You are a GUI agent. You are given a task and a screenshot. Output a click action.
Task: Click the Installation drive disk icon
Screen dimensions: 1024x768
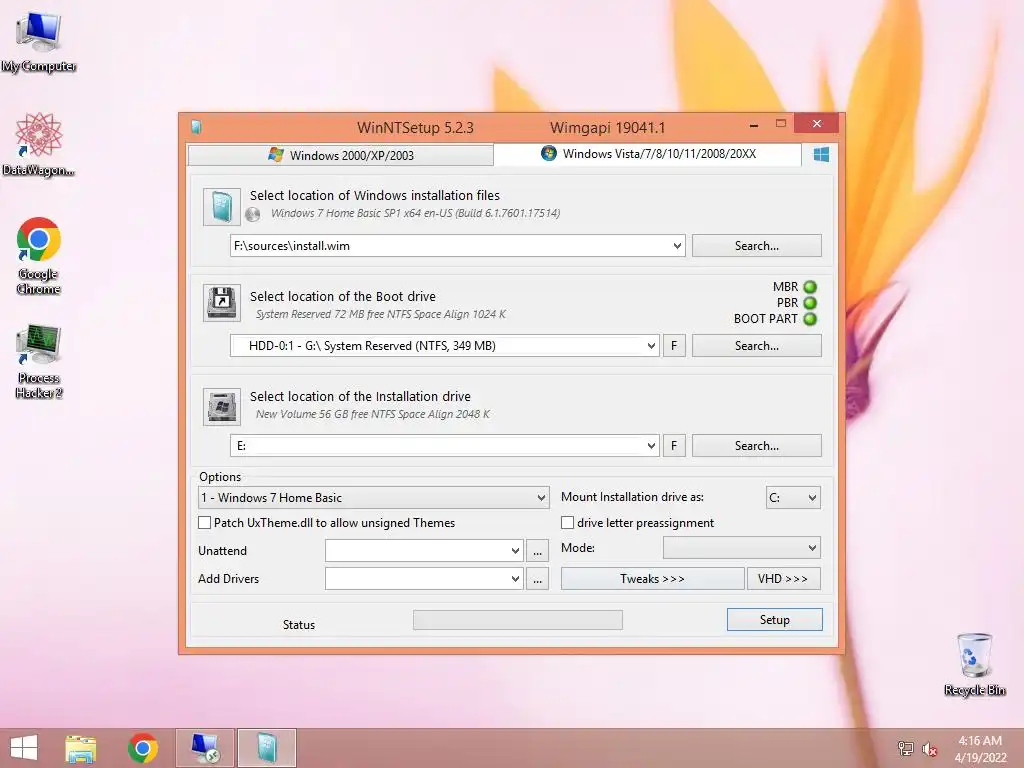tap(221, 406)
